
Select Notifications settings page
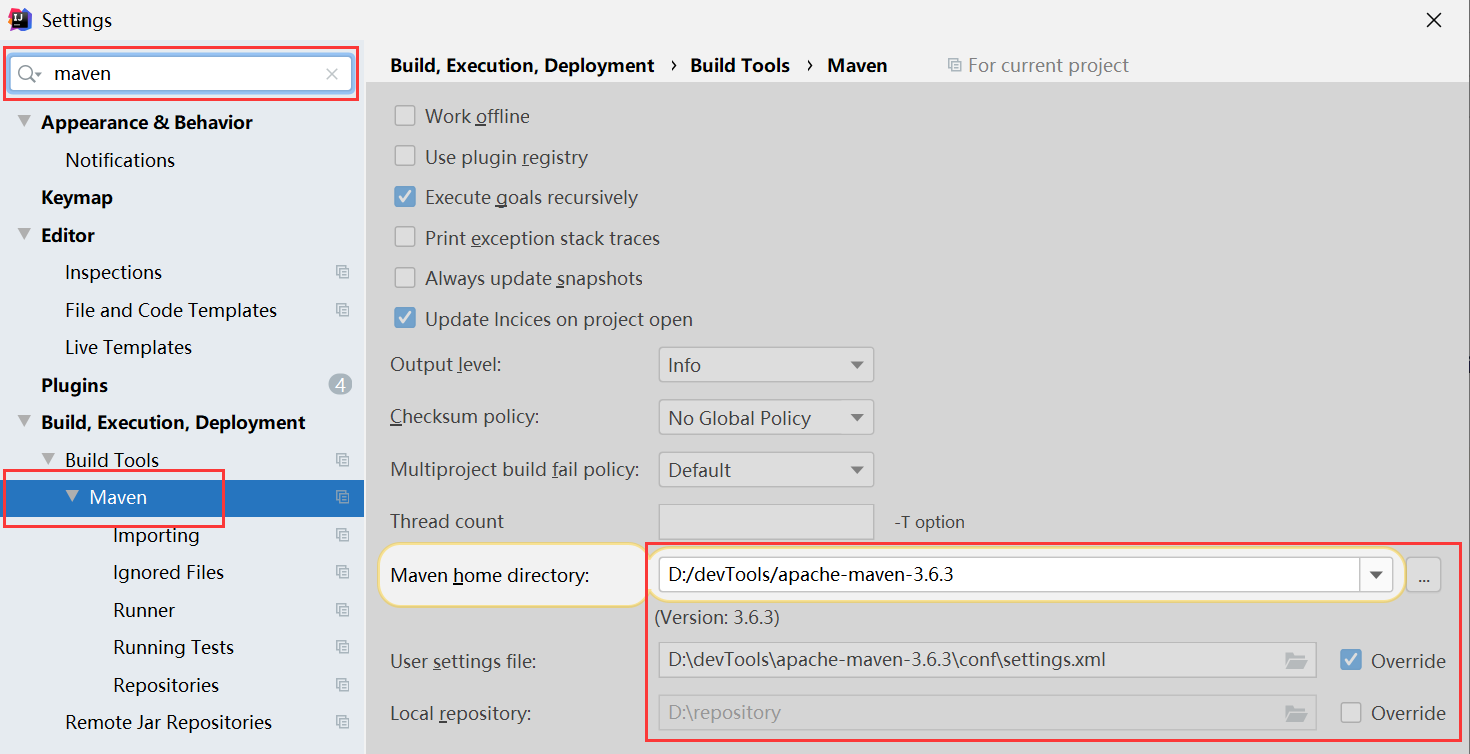click(120, 160)
